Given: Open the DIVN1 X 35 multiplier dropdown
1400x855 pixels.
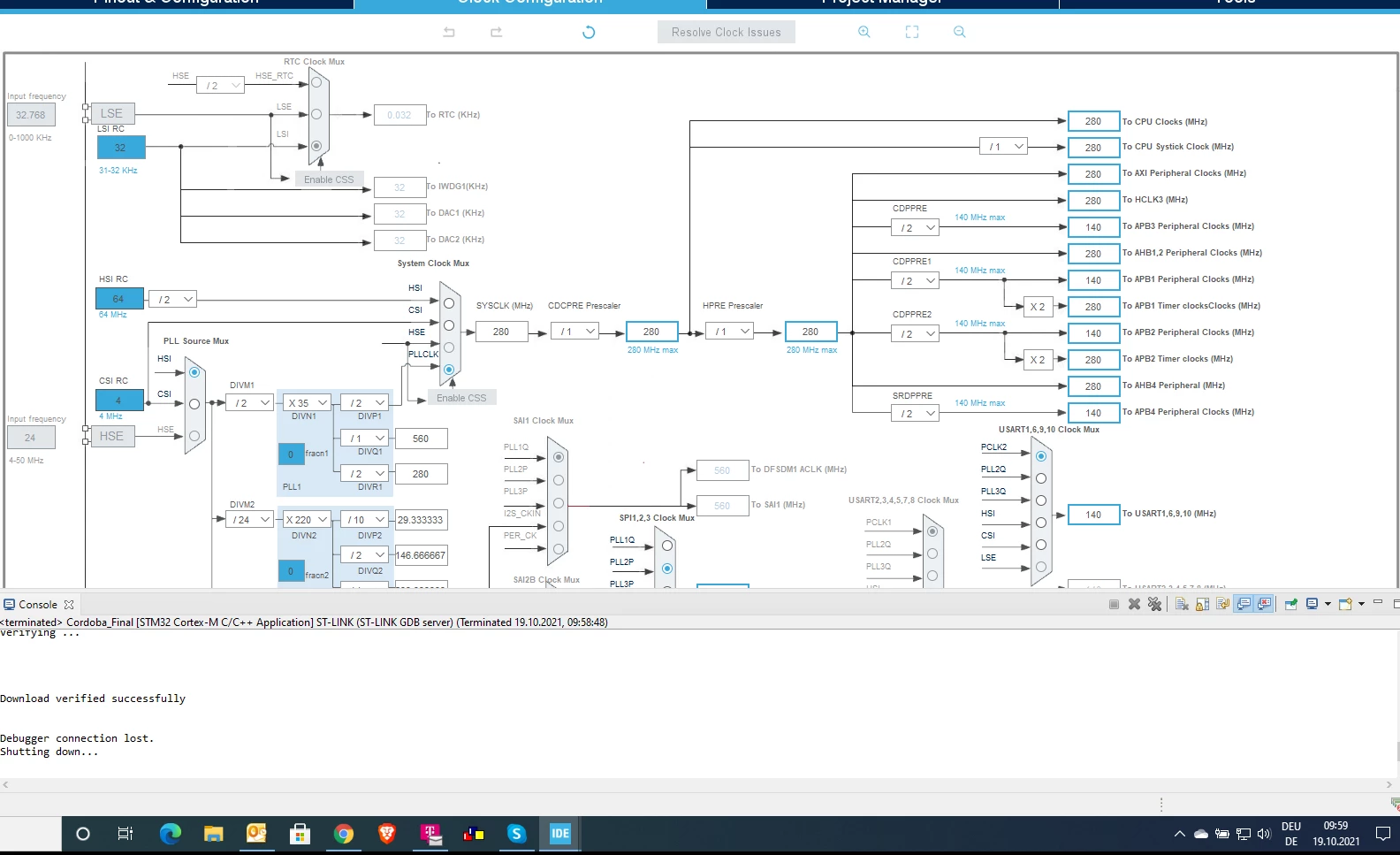Looking at the screenshot, I should tap(307, 402).
